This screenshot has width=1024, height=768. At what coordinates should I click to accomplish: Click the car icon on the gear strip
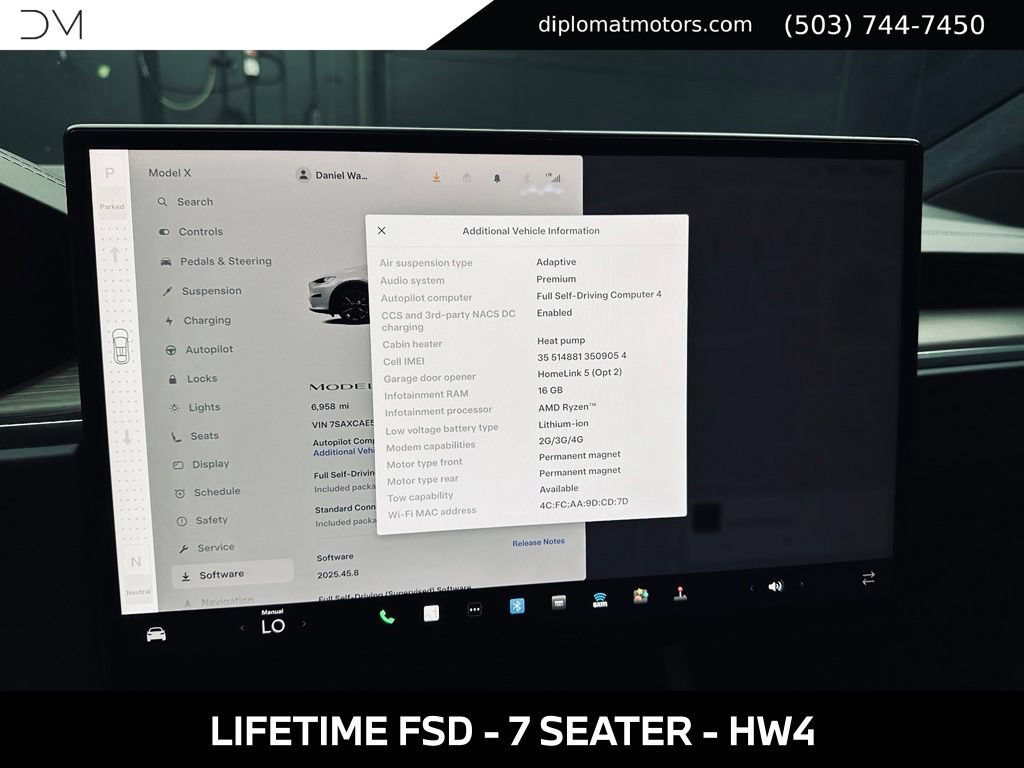[121, 347]
